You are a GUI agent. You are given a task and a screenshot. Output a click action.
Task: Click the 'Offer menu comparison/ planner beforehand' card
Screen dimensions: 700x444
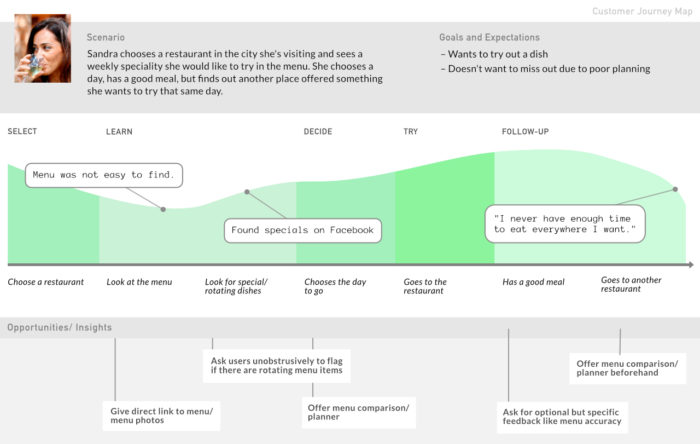(627, 369)
